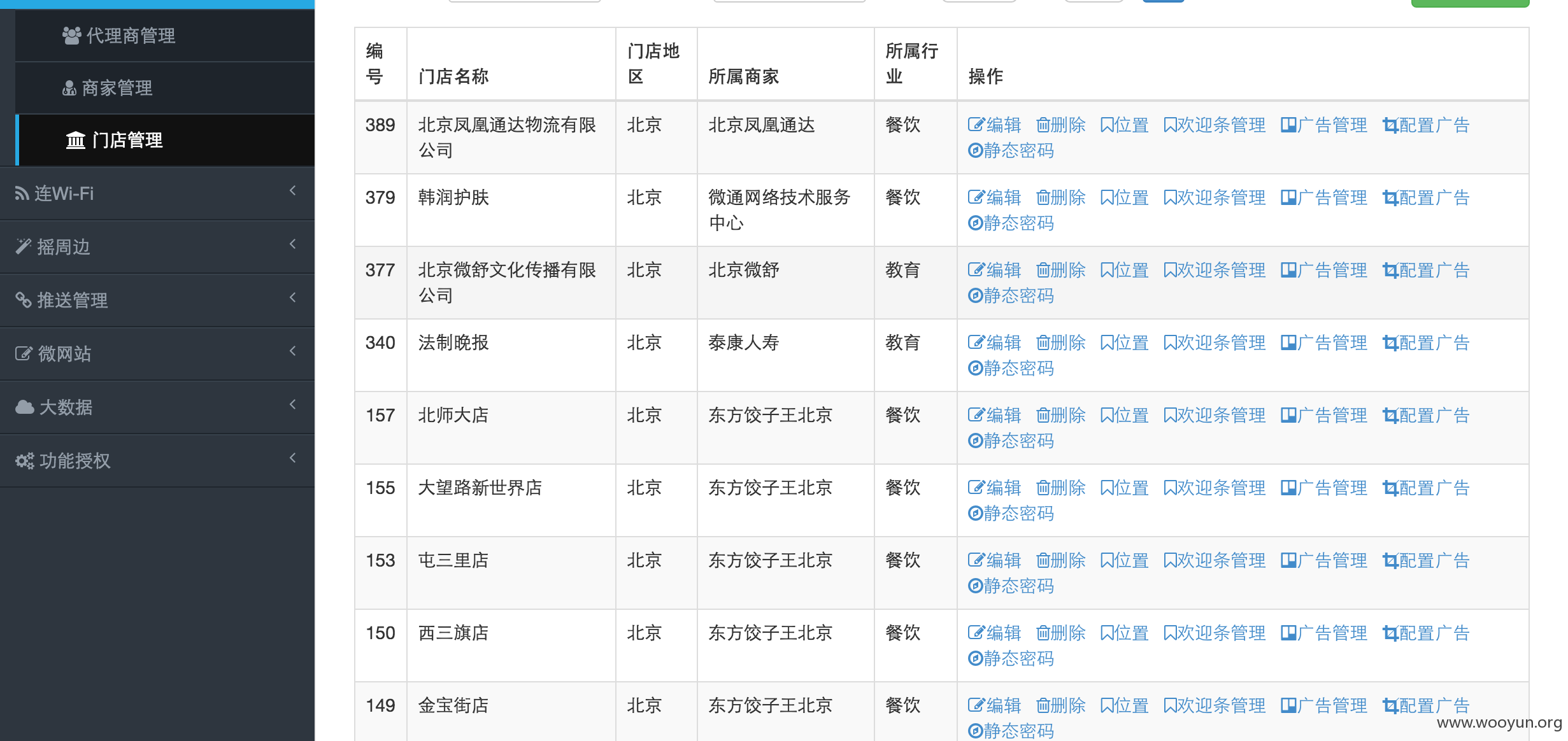
Task: Click the edit icon beside 微网站
Action: (x=24, y=353)
